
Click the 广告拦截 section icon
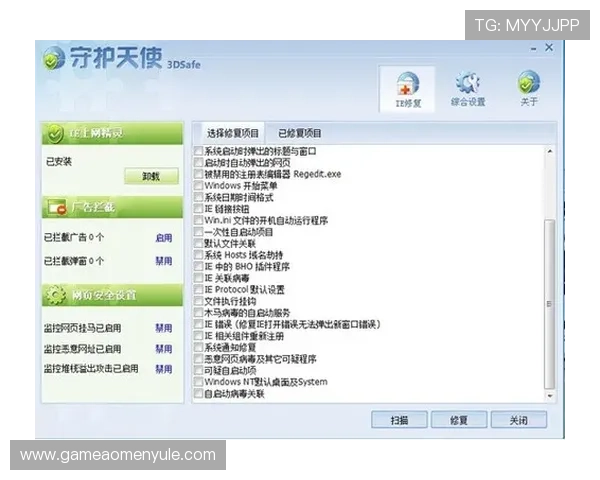click(57, 207)
